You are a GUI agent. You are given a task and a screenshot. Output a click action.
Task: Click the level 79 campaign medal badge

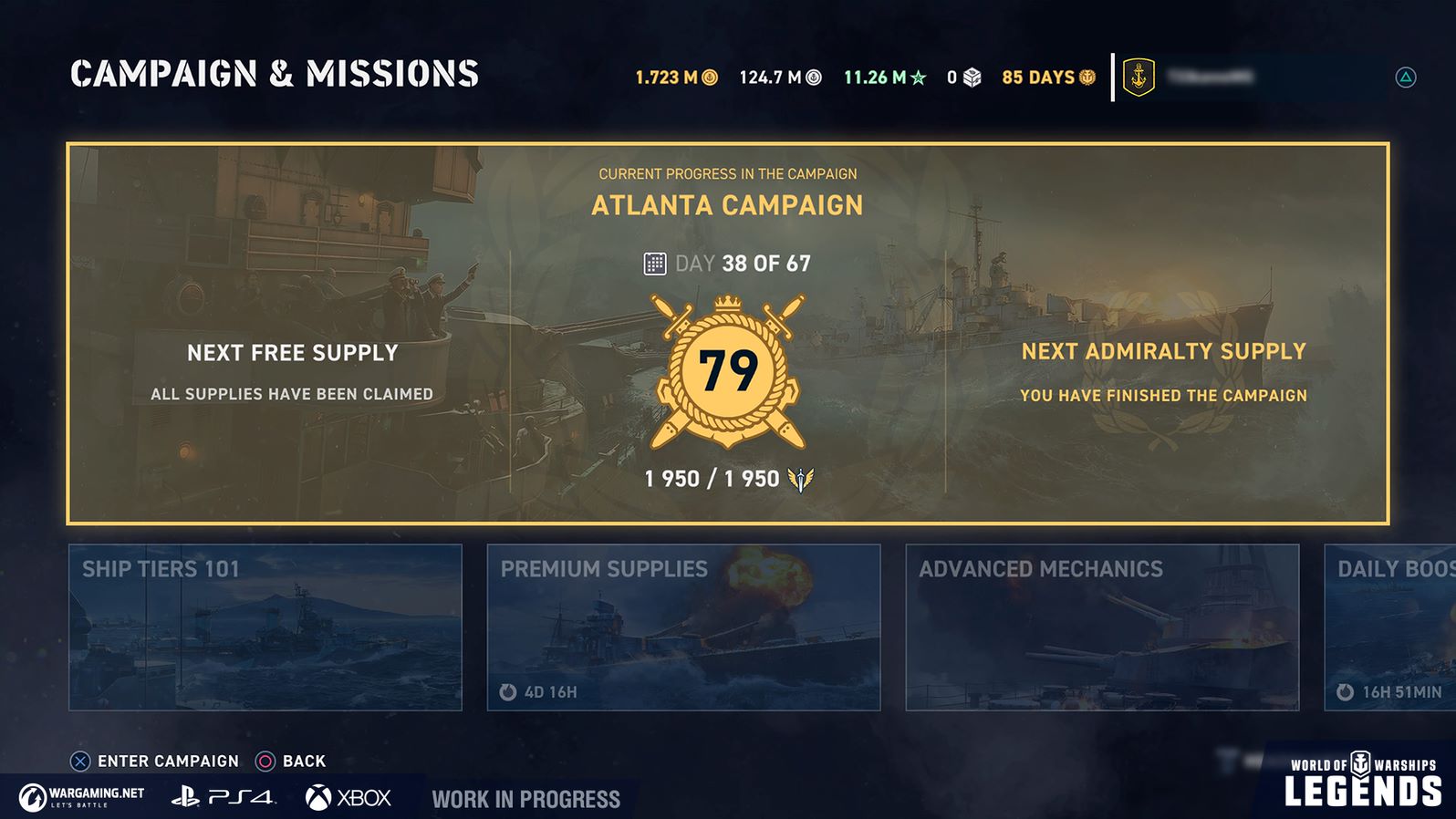[728, 370]
